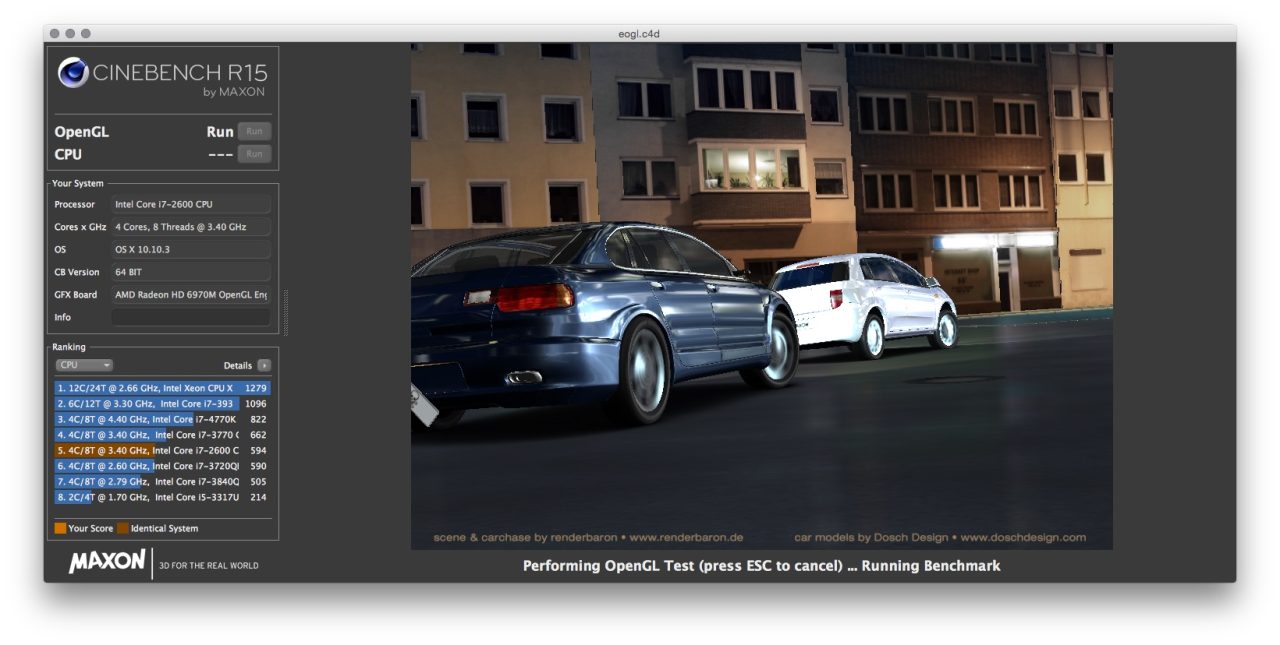Image resolution: width=1280 pixels, height=645 pixels.
Task: Click the Cinebench R15 logo icon
Action: 73,73
